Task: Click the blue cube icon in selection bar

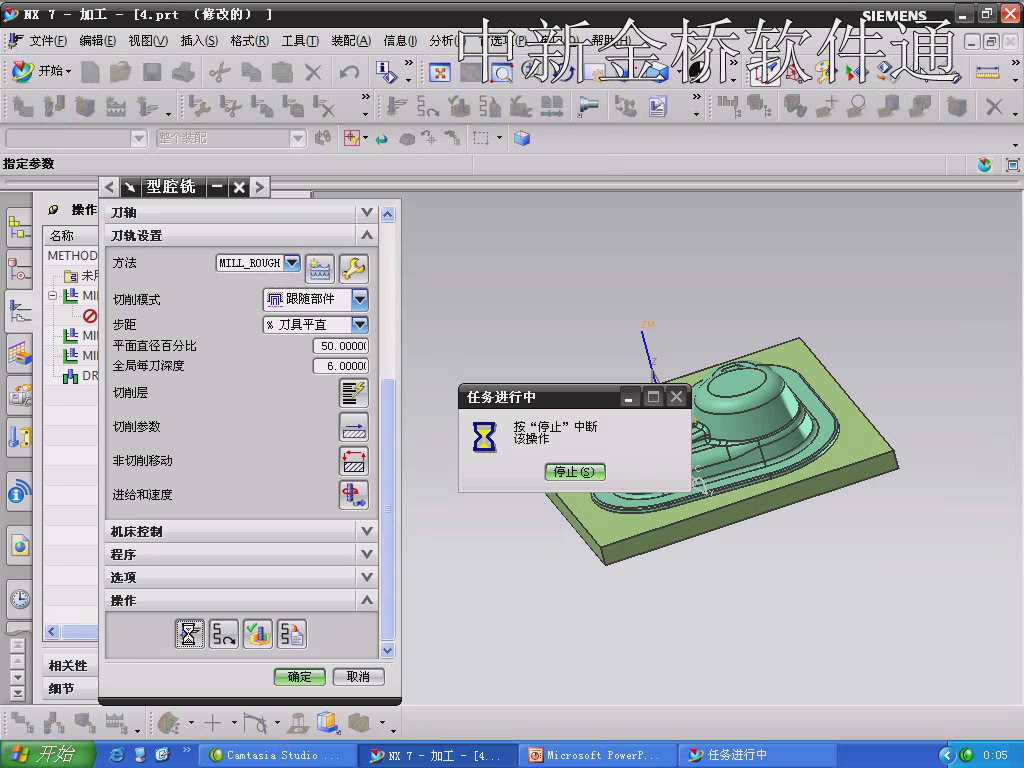Action: click(521, 138)
